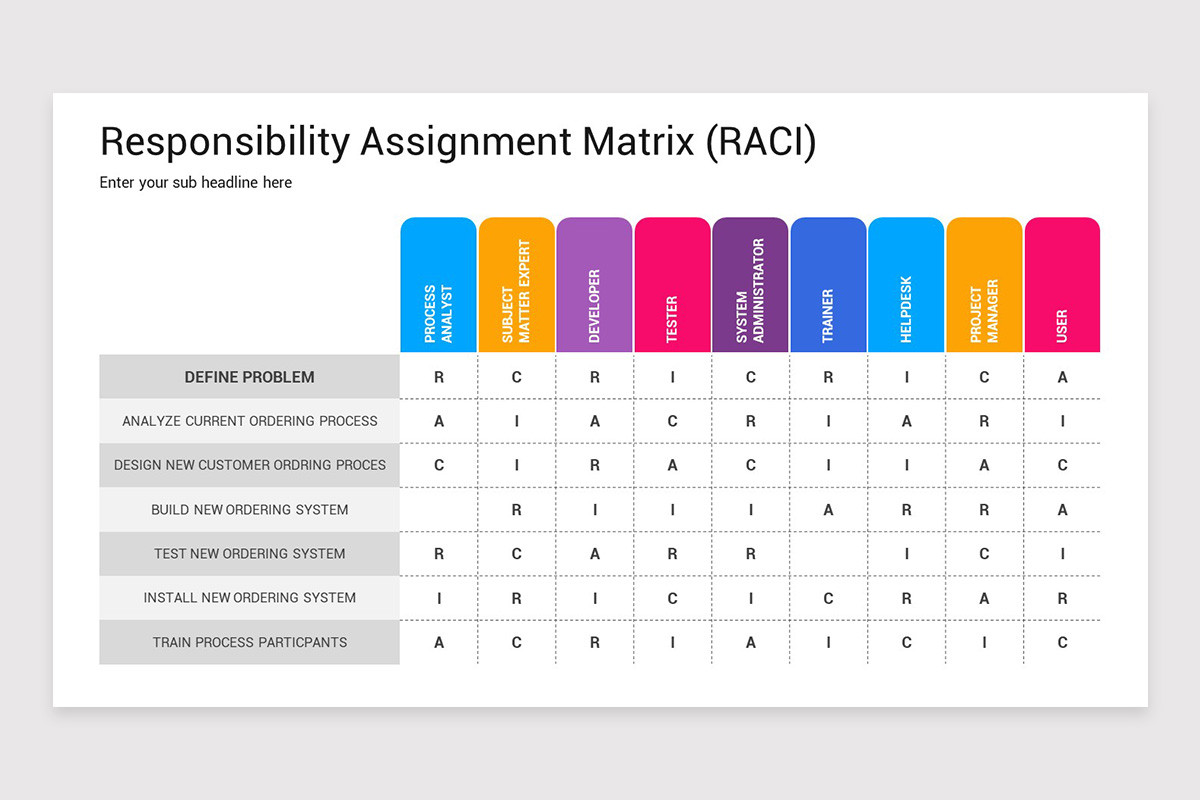This screenshot has width=1200, height=800.
Task: Click the Responsibility Assignment Matrix title
Action: (458, 142)
